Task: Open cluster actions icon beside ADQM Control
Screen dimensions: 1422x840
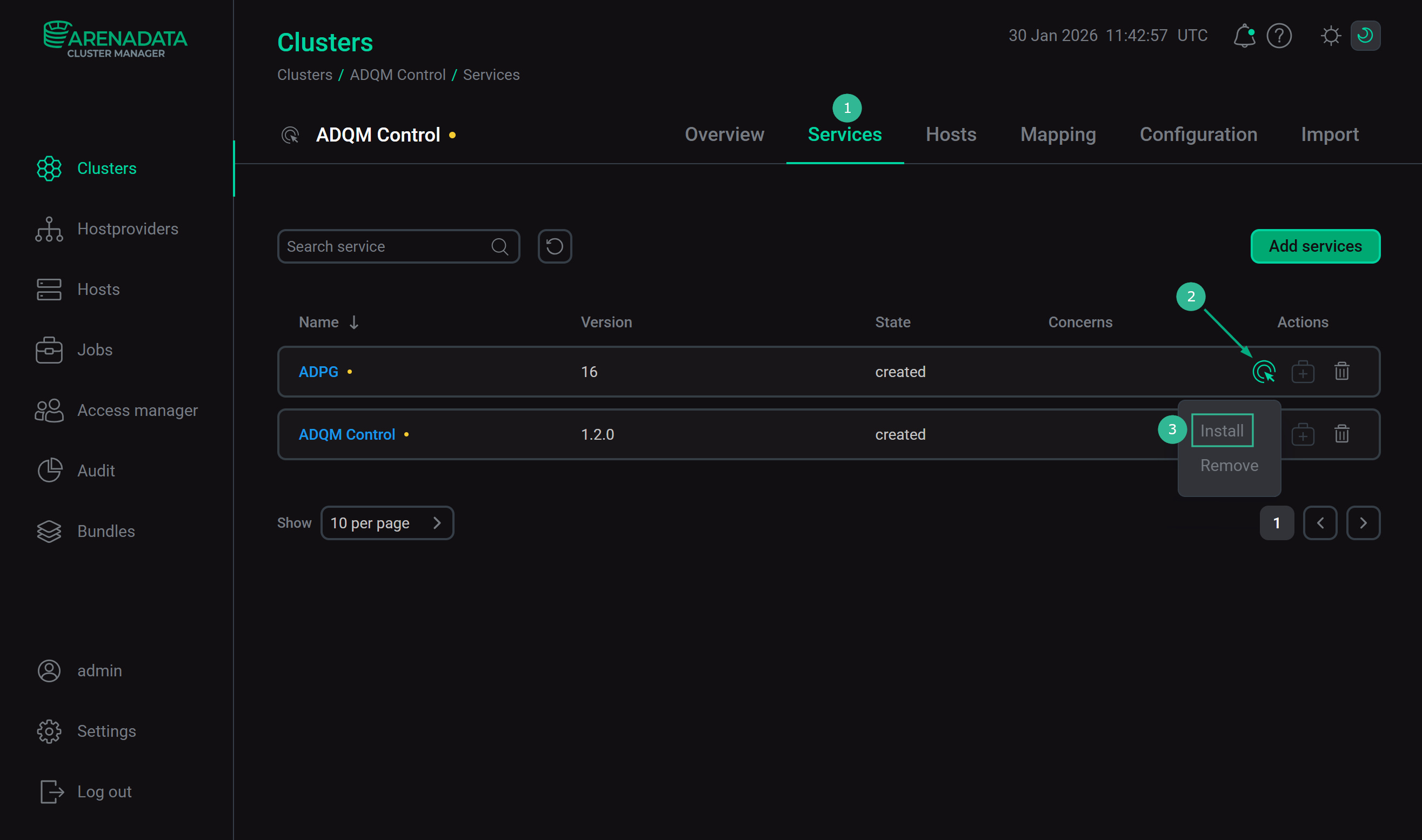Action: tap(290, 135)
